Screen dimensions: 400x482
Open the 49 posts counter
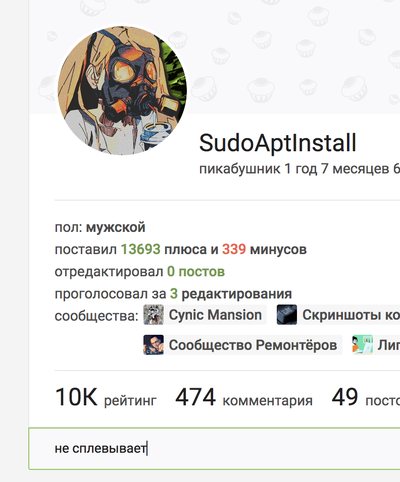coord(366,397)
